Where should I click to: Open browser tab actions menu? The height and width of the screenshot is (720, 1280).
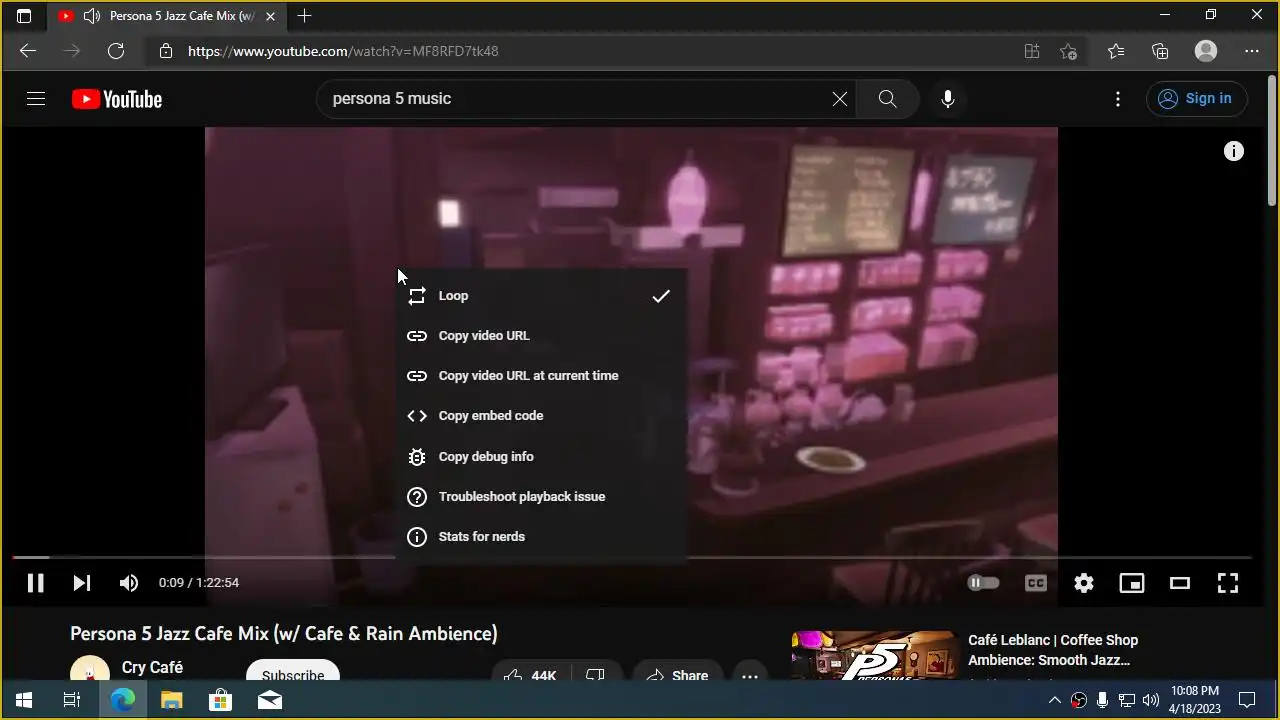pyautogui.click(x=24, y=16)
